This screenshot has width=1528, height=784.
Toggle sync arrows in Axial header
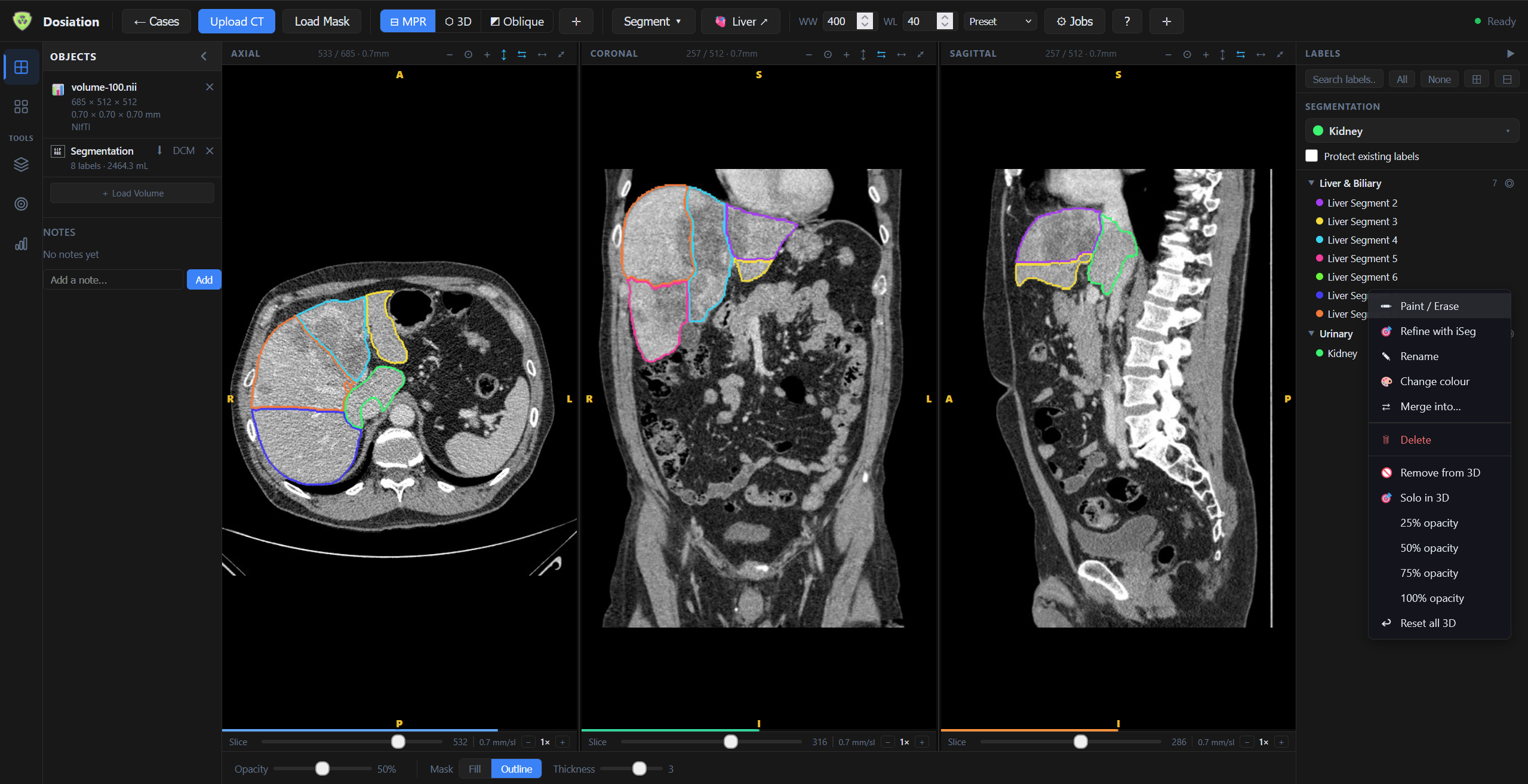522,54
